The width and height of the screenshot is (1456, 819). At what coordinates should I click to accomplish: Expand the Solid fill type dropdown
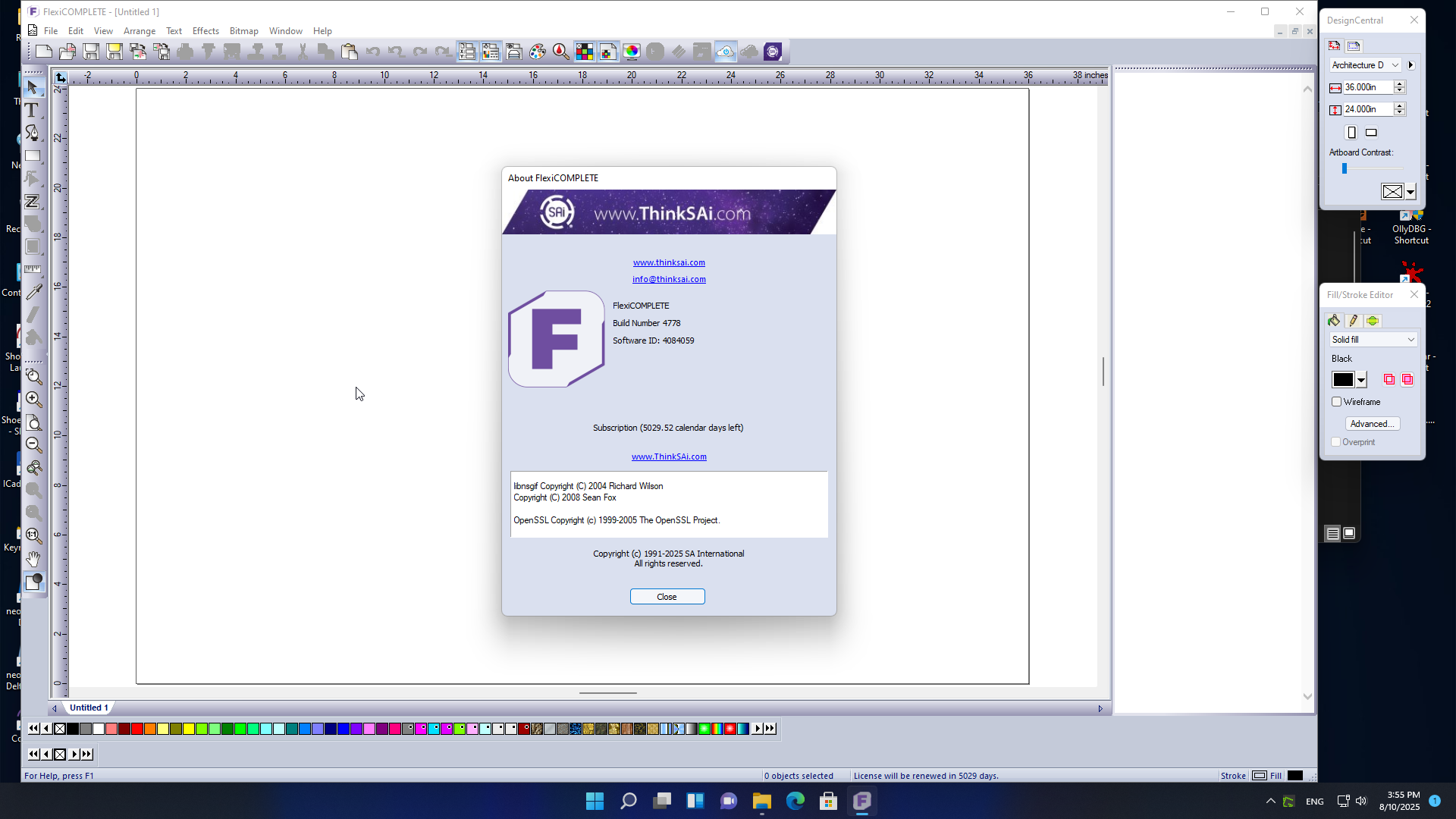1410,340
